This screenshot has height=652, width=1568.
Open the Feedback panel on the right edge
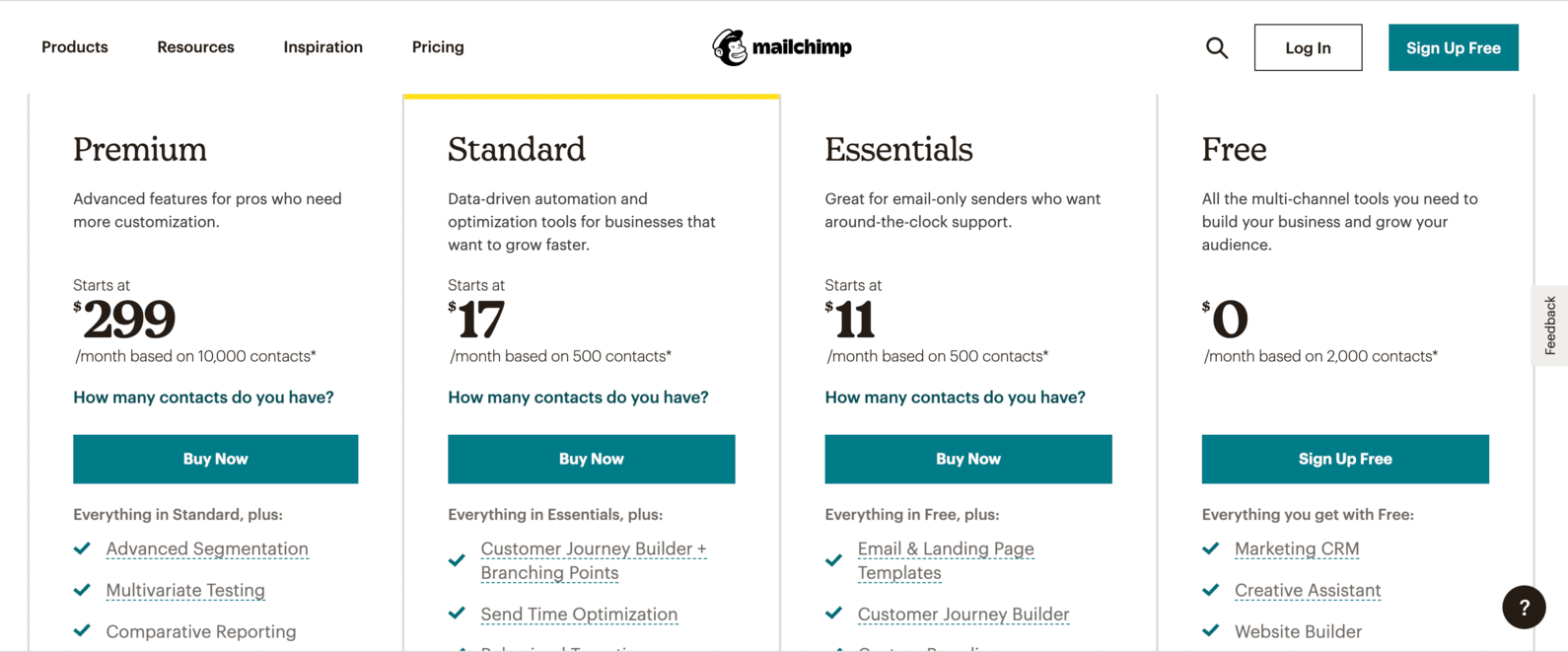[1551, 326]
